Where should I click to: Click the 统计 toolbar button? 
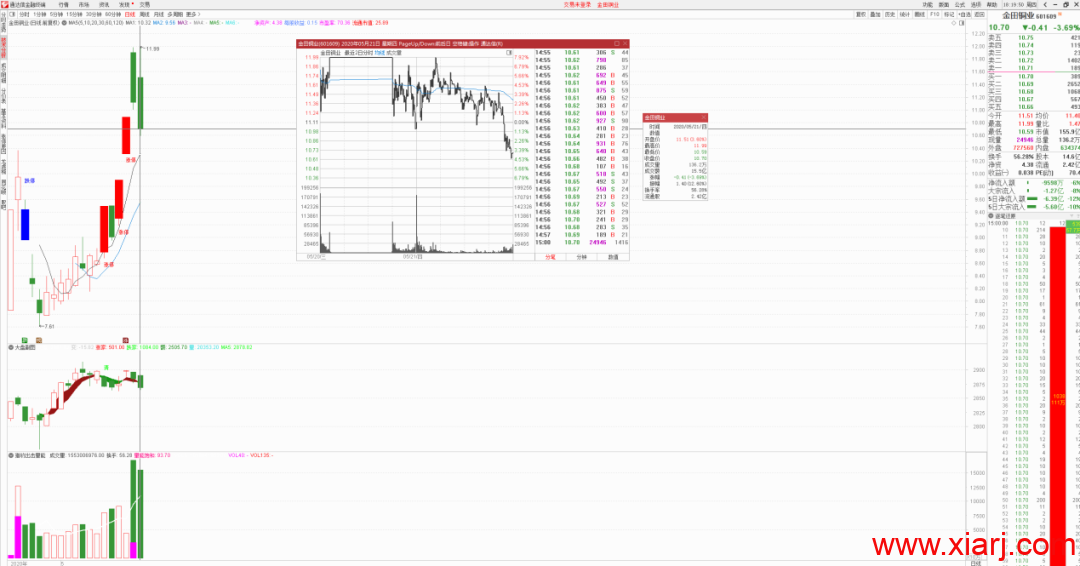point(904,14)
